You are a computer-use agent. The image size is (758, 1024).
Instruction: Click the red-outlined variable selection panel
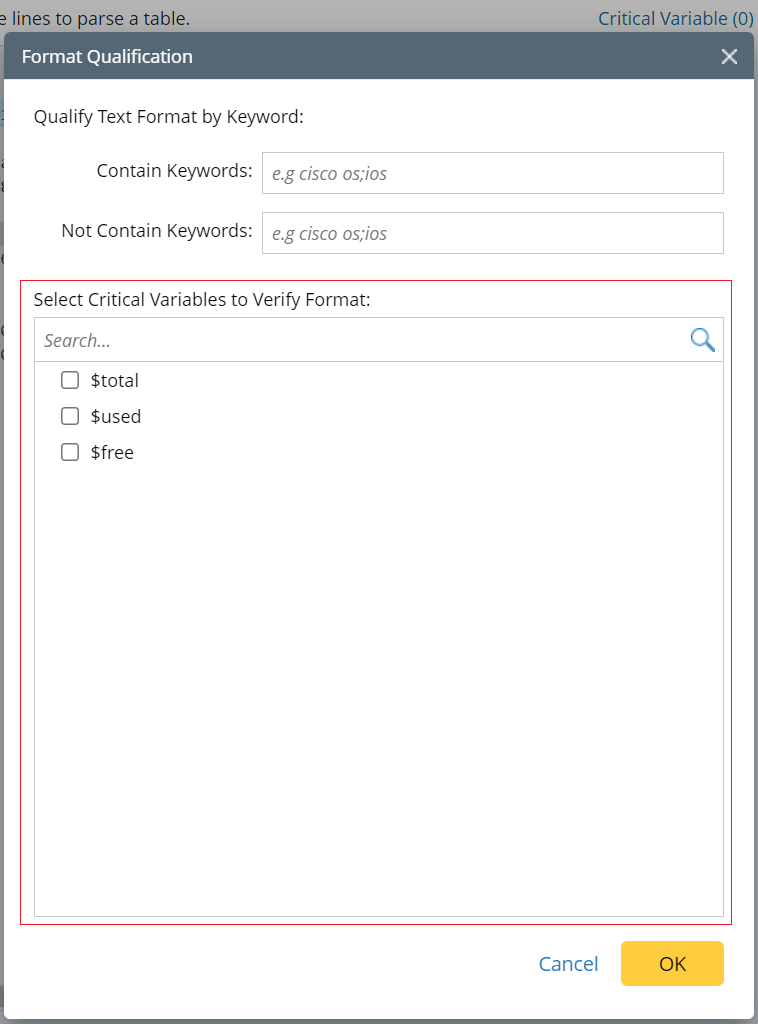pos(379,650)
